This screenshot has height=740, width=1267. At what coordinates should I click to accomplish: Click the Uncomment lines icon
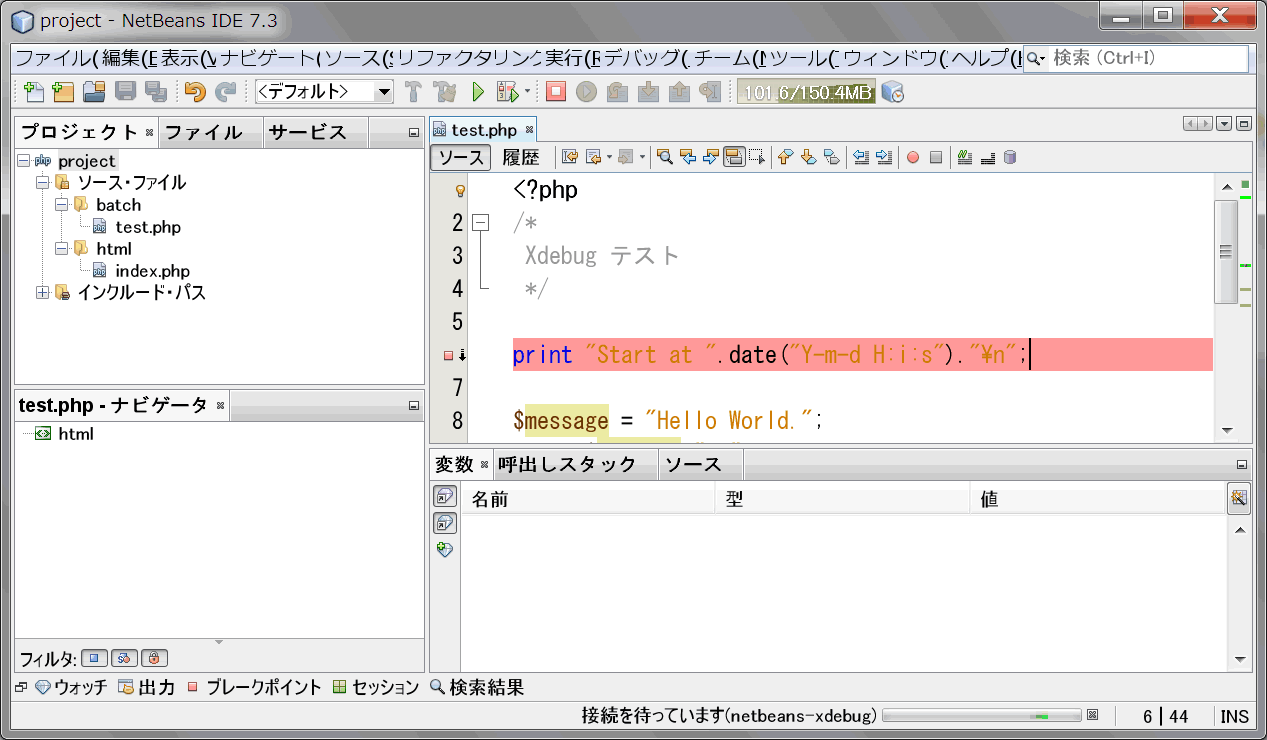pos(988,157)
